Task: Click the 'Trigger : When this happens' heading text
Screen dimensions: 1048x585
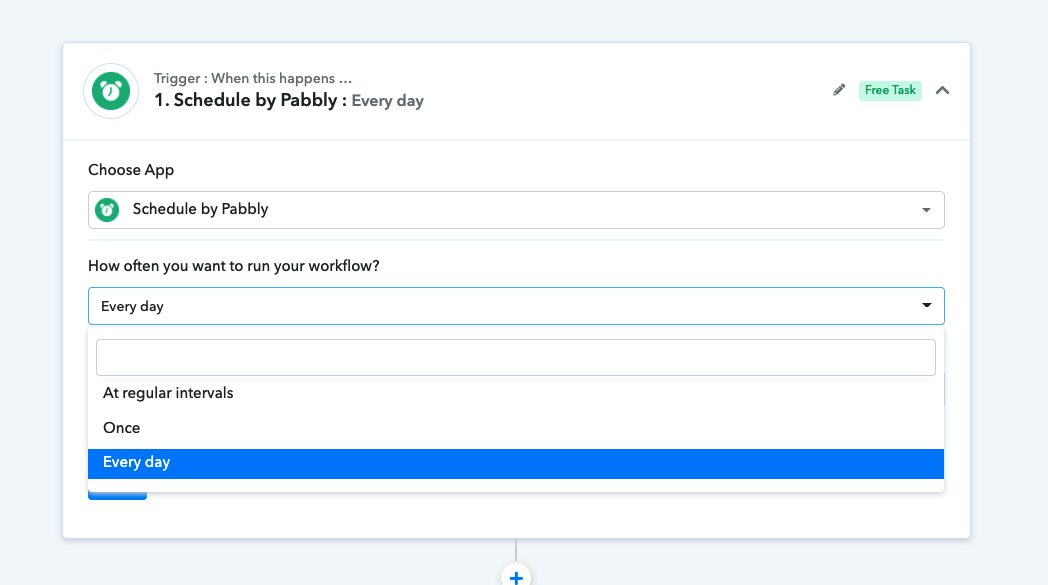Action: (253, 78)
